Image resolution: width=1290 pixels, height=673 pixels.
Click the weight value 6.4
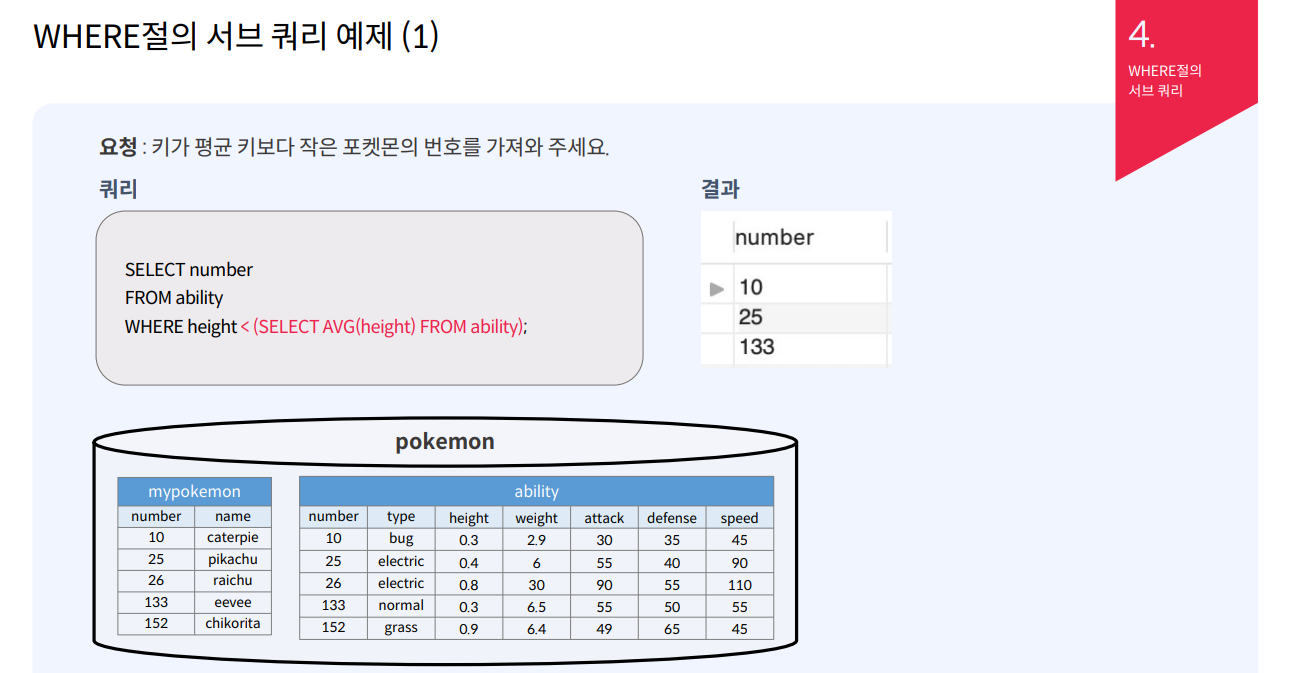537,629
